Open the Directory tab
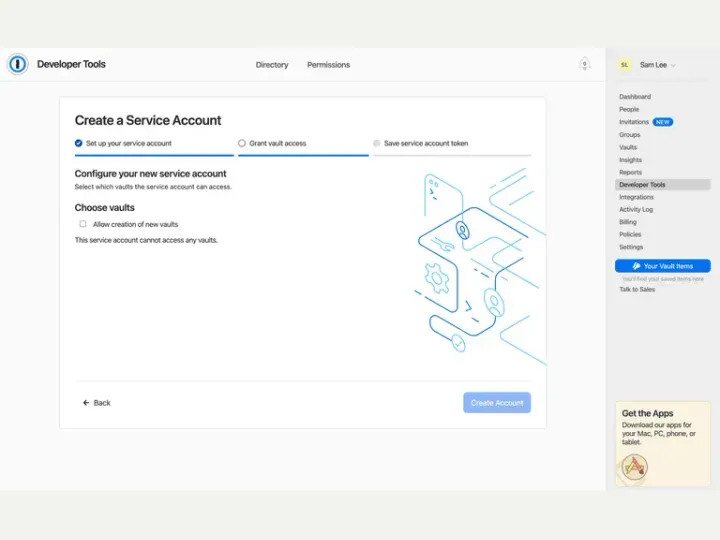The width and height of the screenshot is (720, 540). [272, 65]
